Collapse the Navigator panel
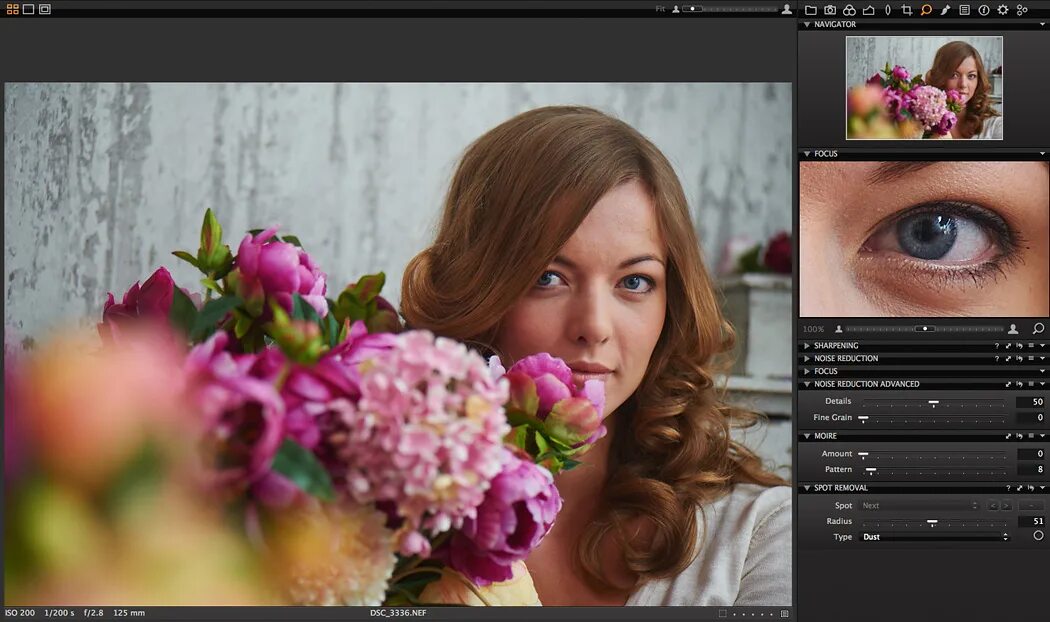 807,25
